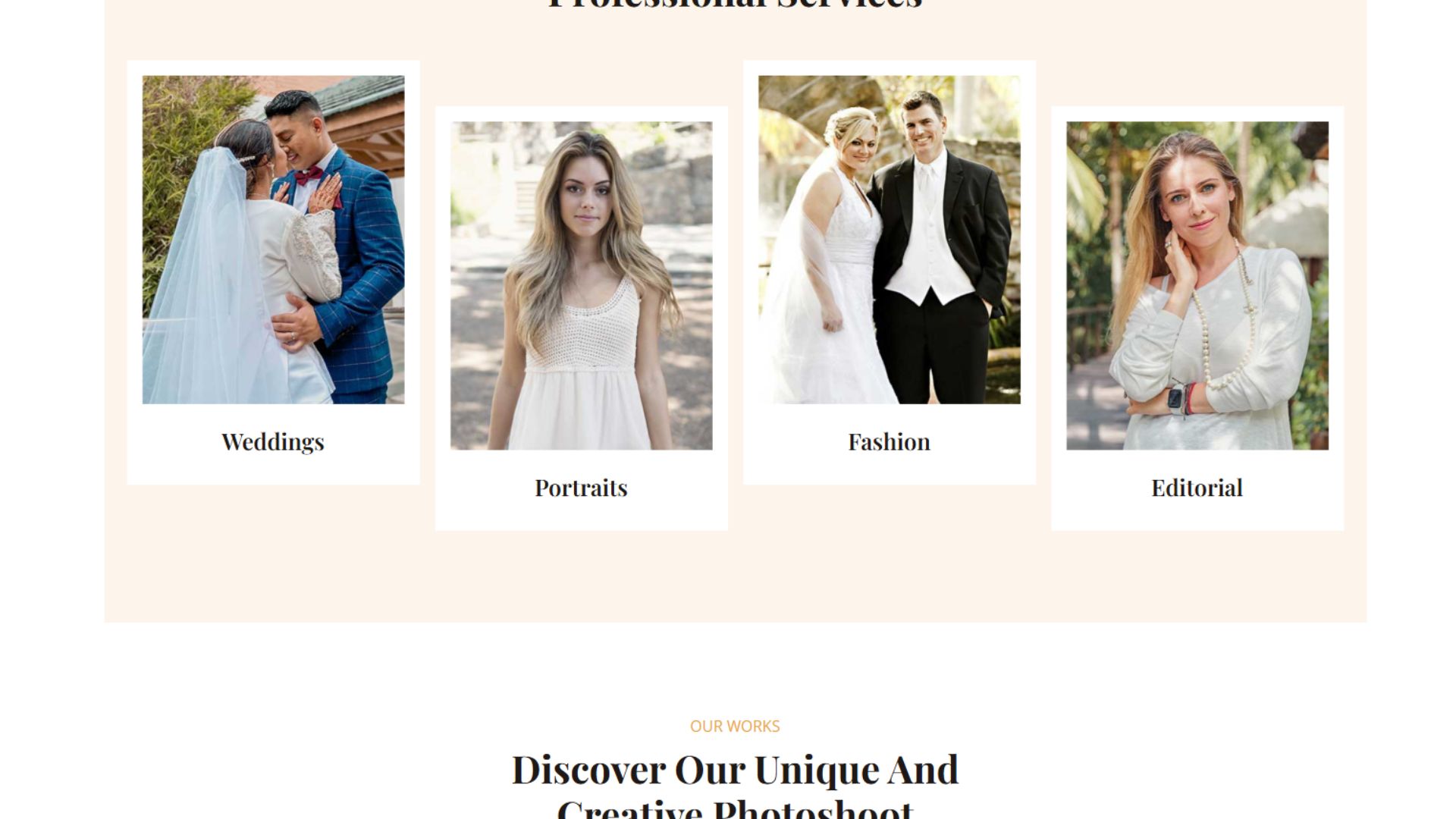Click the Portraits service title

coord(581,488)
